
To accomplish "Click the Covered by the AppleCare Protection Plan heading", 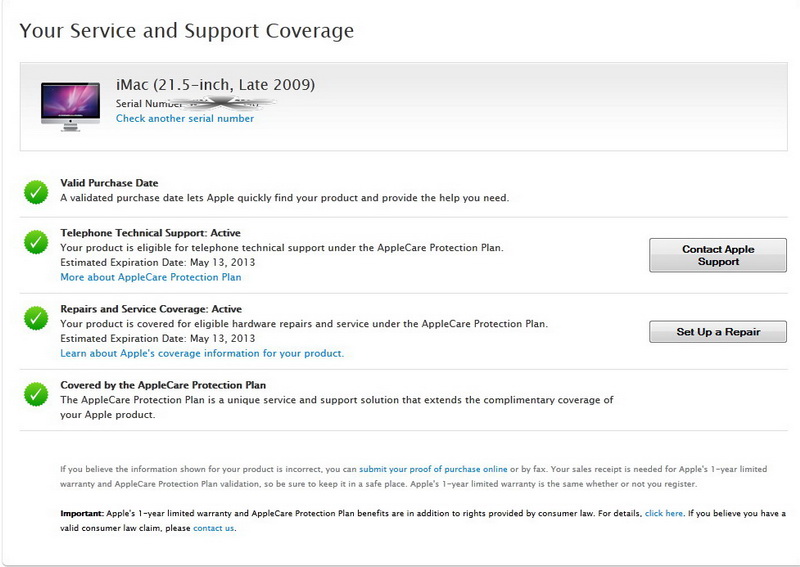I will (x=163, y=385).
